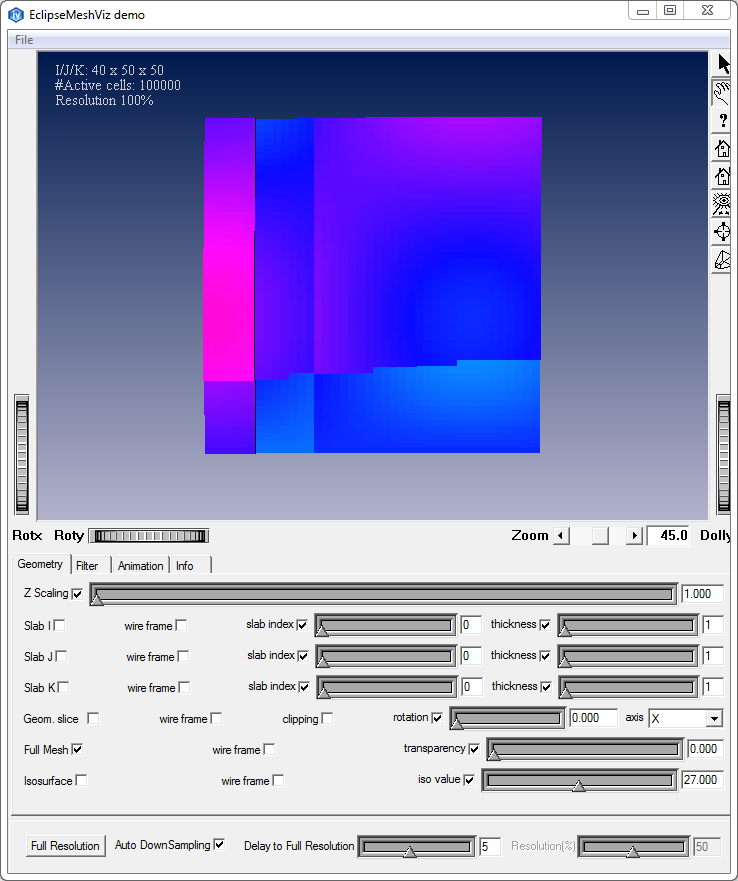Enable the Isosurface checkbox

pos(81,781)
